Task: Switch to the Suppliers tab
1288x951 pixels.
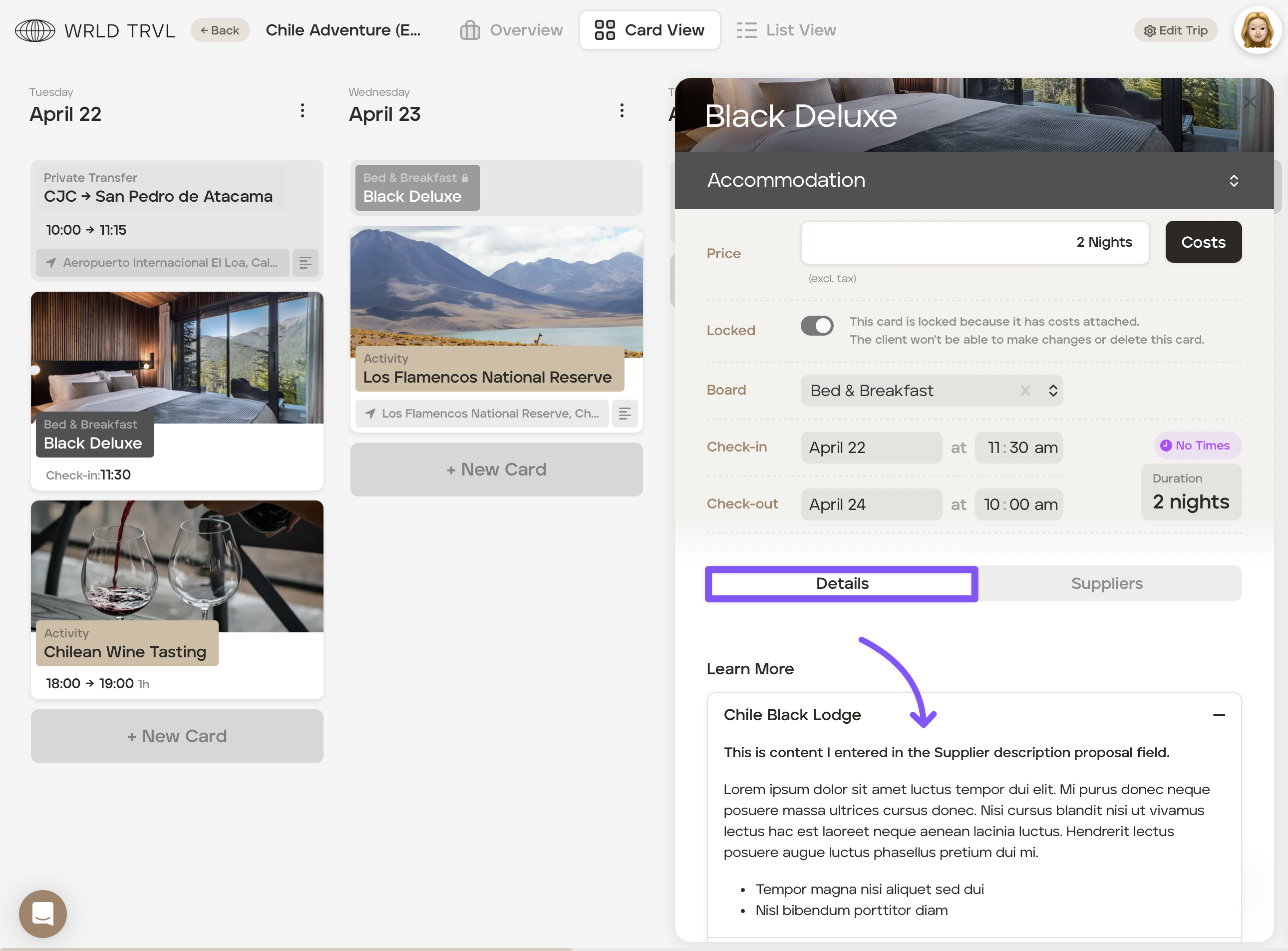Action: click(1106, 584)
